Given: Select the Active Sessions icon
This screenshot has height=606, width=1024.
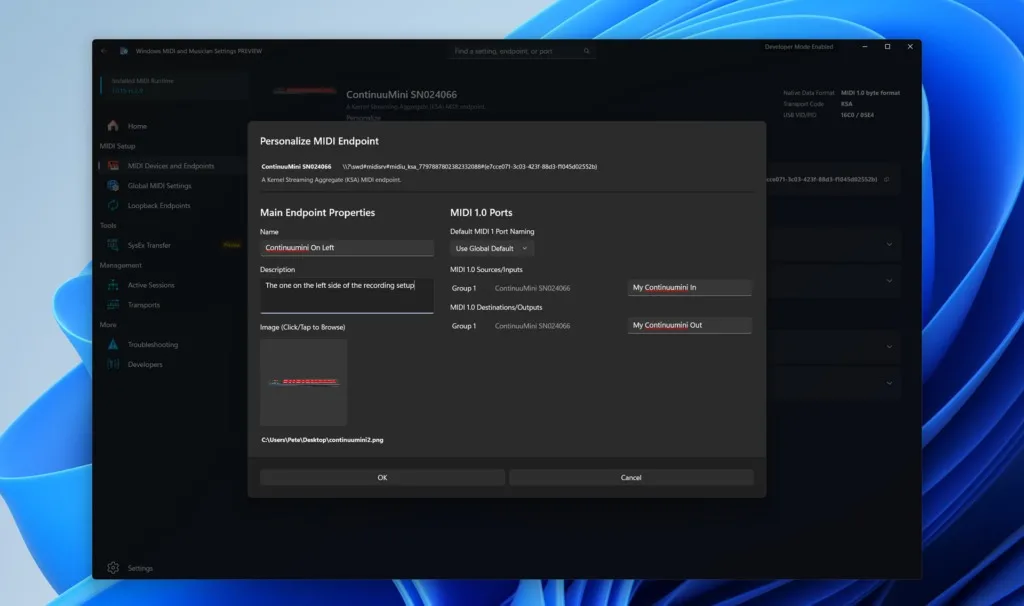Looking at the screenshot, I should pyautogui.click(x=112, y=284).
